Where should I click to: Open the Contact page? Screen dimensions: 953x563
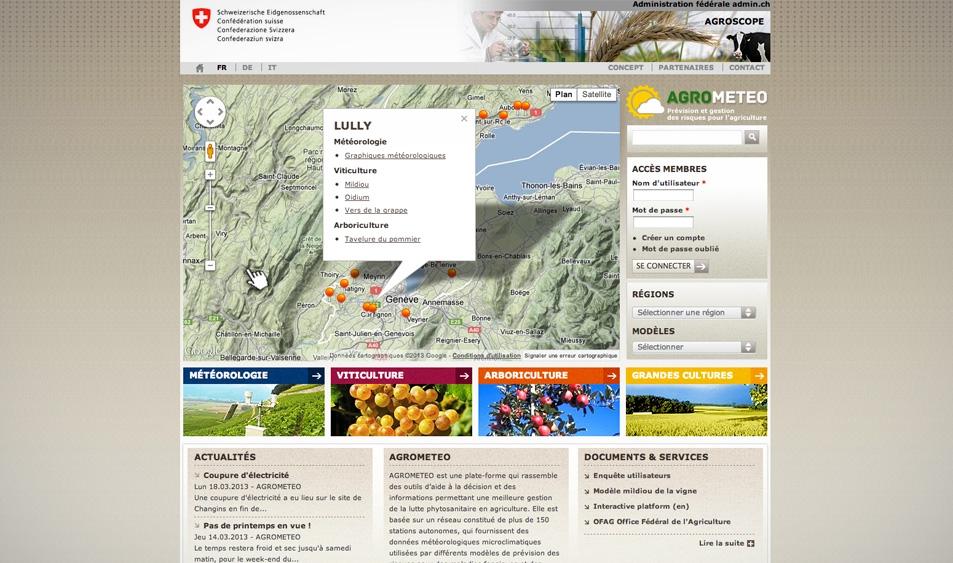point(746,67)
